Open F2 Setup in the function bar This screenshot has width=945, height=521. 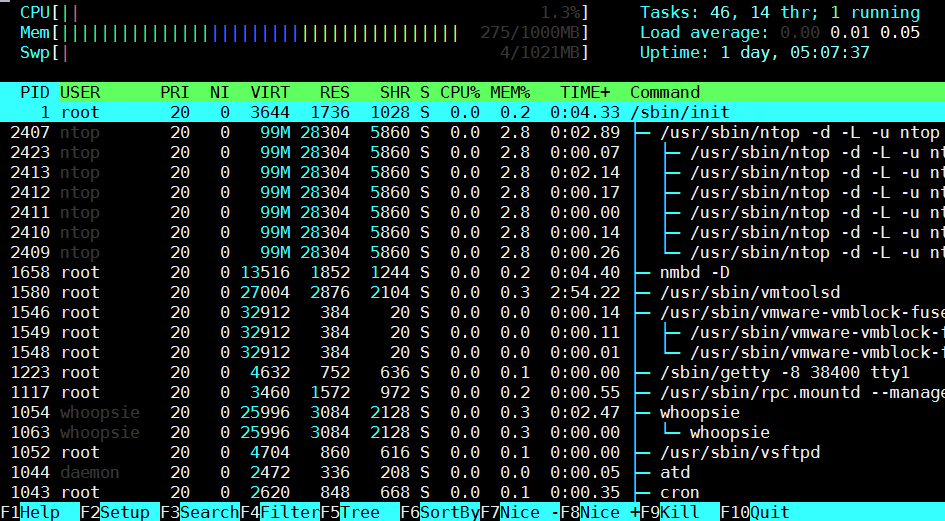[x=120, y=512]
